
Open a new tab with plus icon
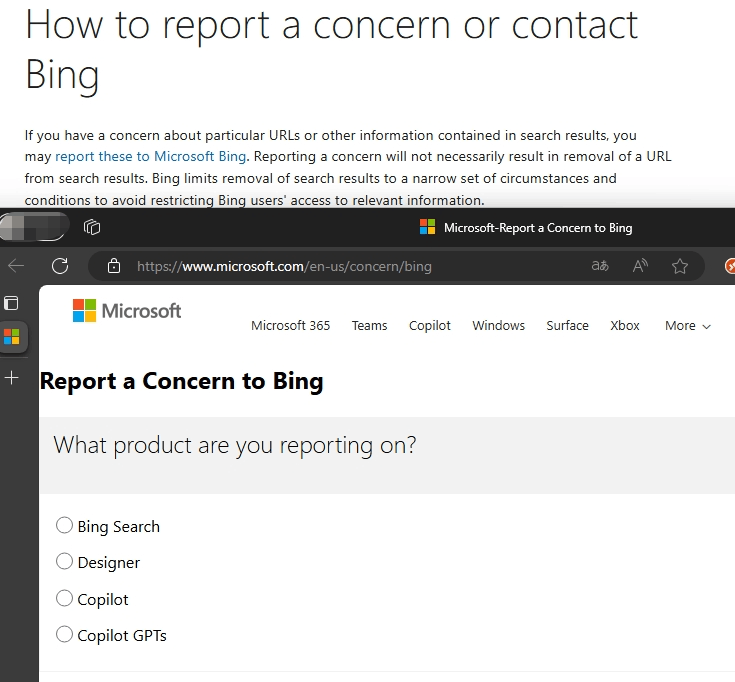coord(11,377)
